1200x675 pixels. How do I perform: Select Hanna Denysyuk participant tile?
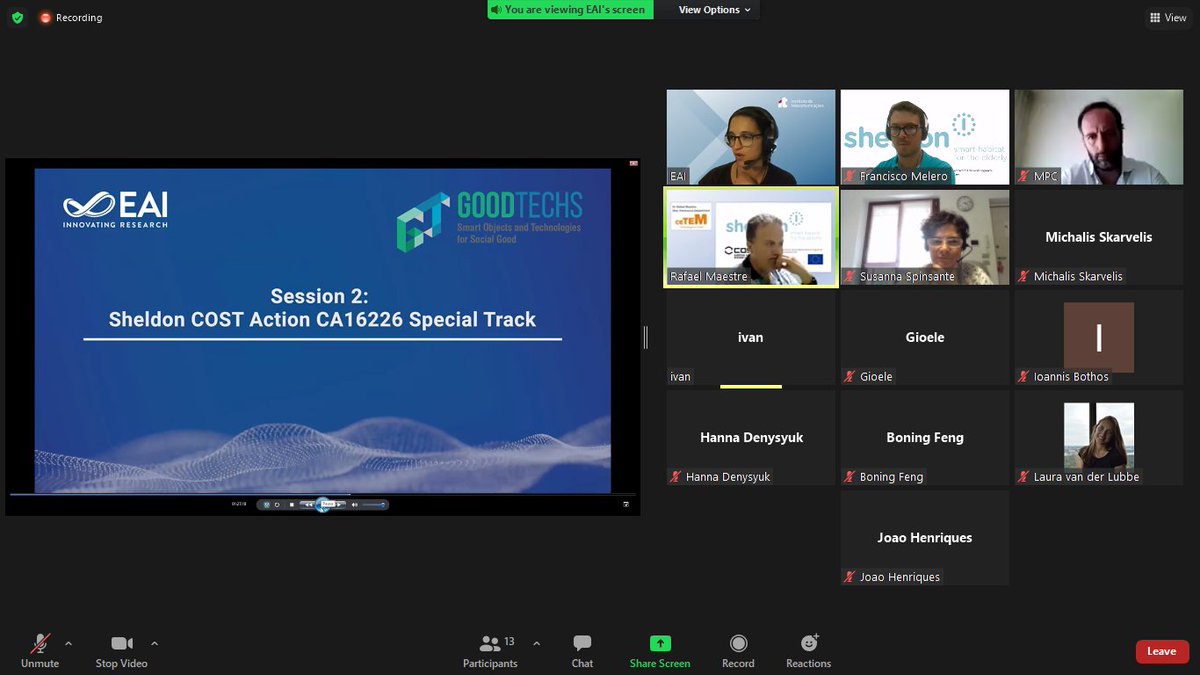coord(751,438)
